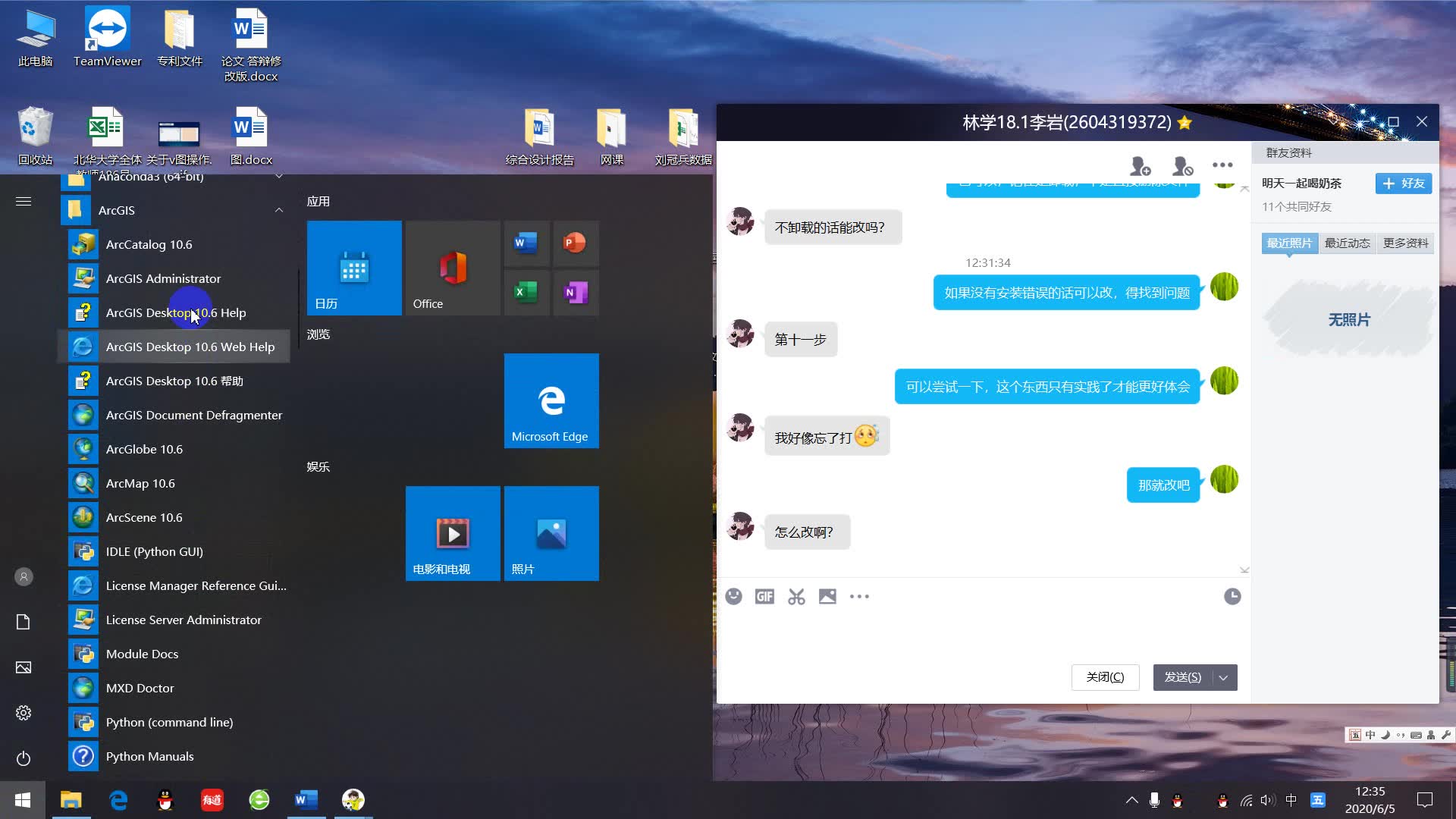Click the PowerPoint tile icon
Screen dimensions: 1456x819
pos(575,243)
